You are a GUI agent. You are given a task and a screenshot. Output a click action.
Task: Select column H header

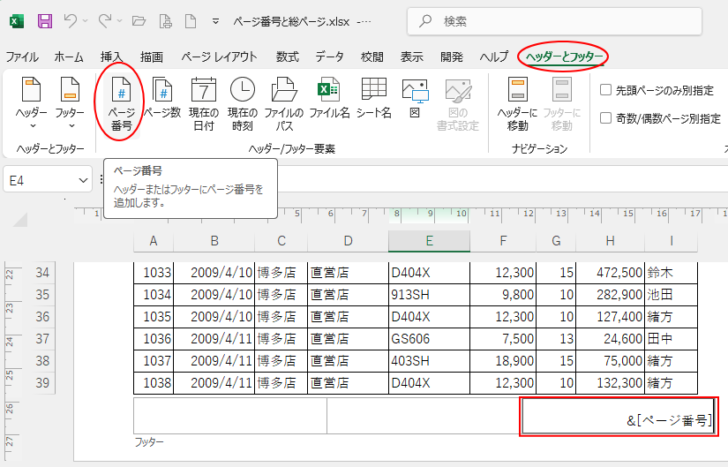(x=610, y=241)
